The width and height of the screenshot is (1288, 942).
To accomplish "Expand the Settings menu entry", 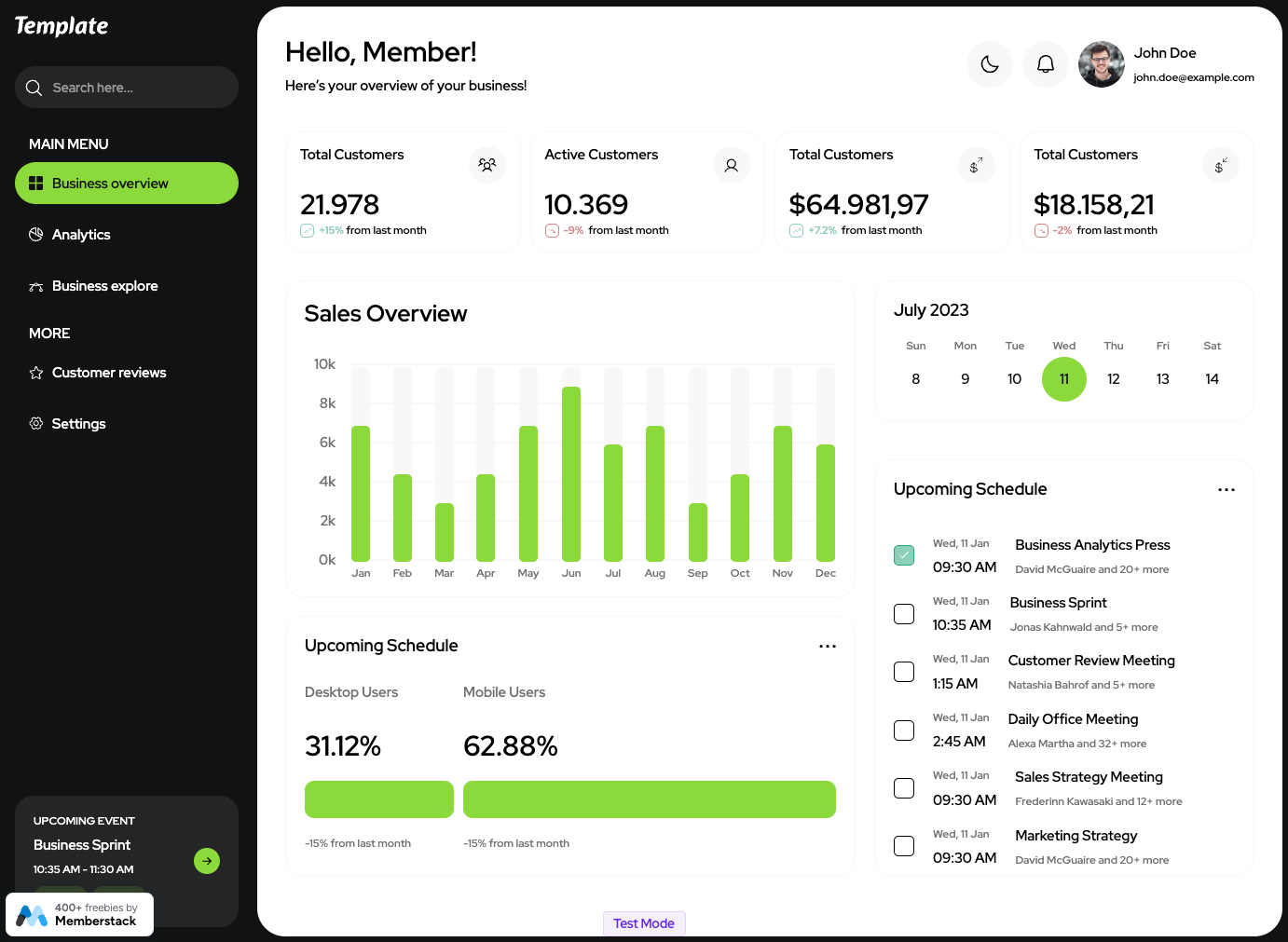I will [79, 423].
